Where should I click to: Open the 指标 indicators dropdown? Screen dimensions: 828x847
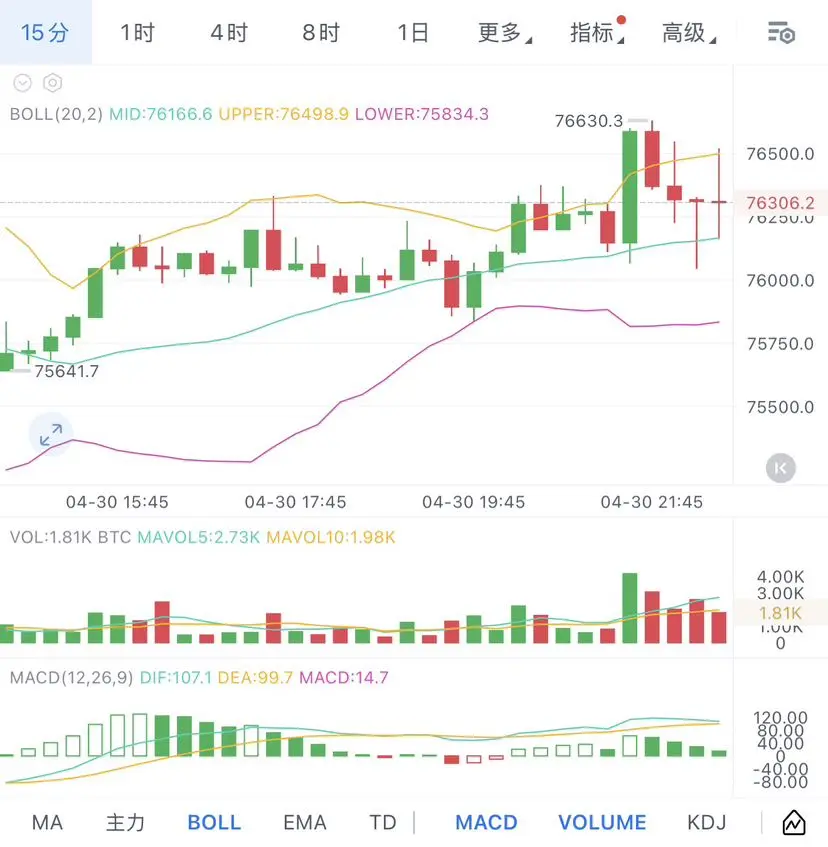coord(597,32)
